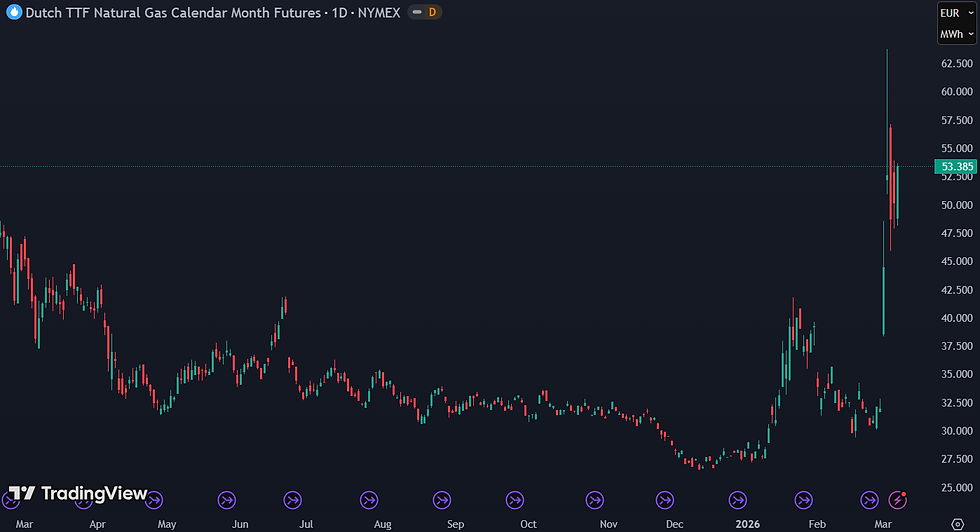Viewport: 980px width, 532px height.
Task: Click contract rollover icon beside May label
Action: (x=154, y=500)
